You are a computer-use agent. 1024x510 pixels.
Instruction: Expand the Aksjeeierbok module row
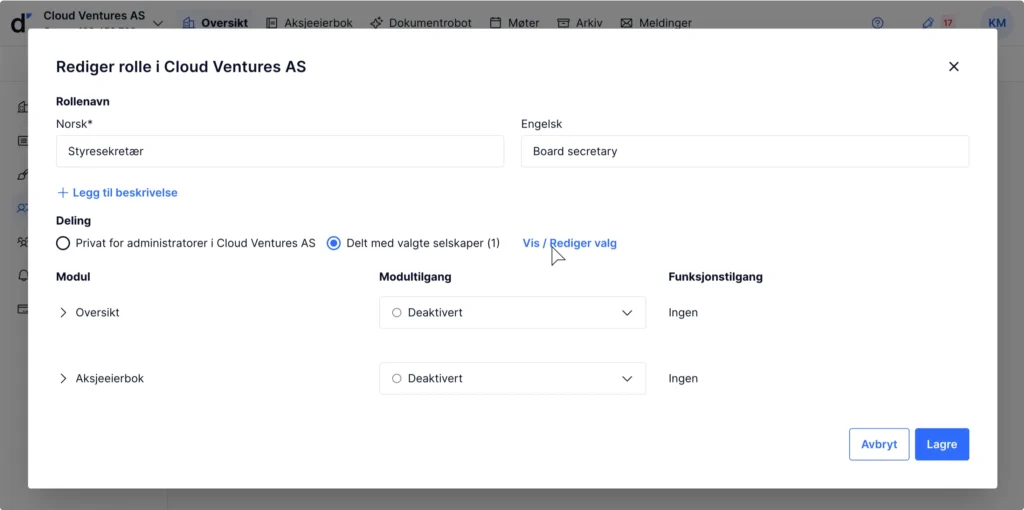pos(64,379)
